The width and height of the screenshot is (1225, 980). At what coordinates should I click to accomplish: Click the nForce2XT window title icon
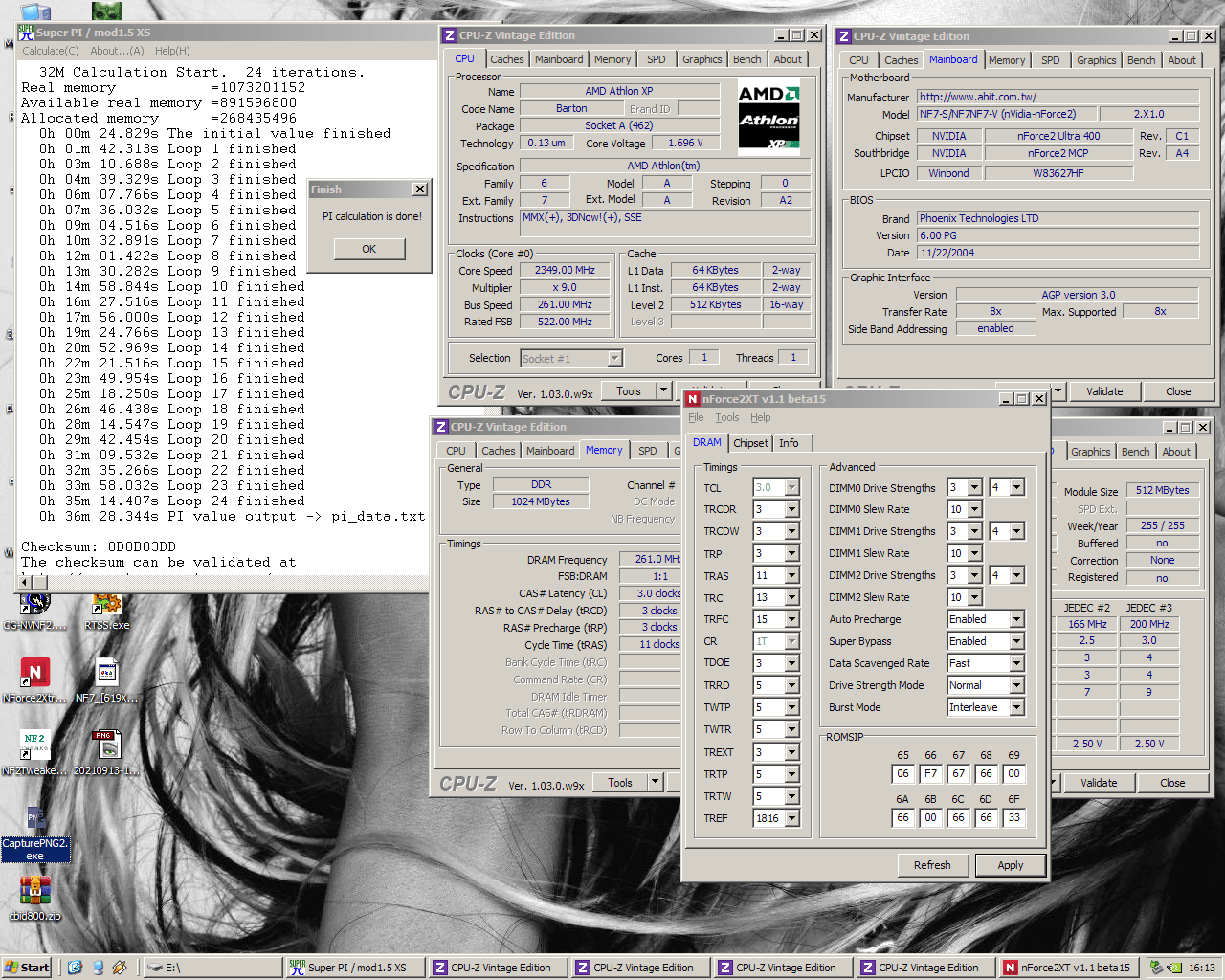coord(692,399)
